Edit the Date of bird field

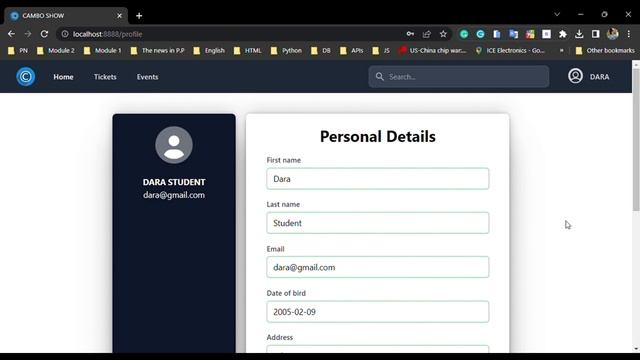[378, 312]
